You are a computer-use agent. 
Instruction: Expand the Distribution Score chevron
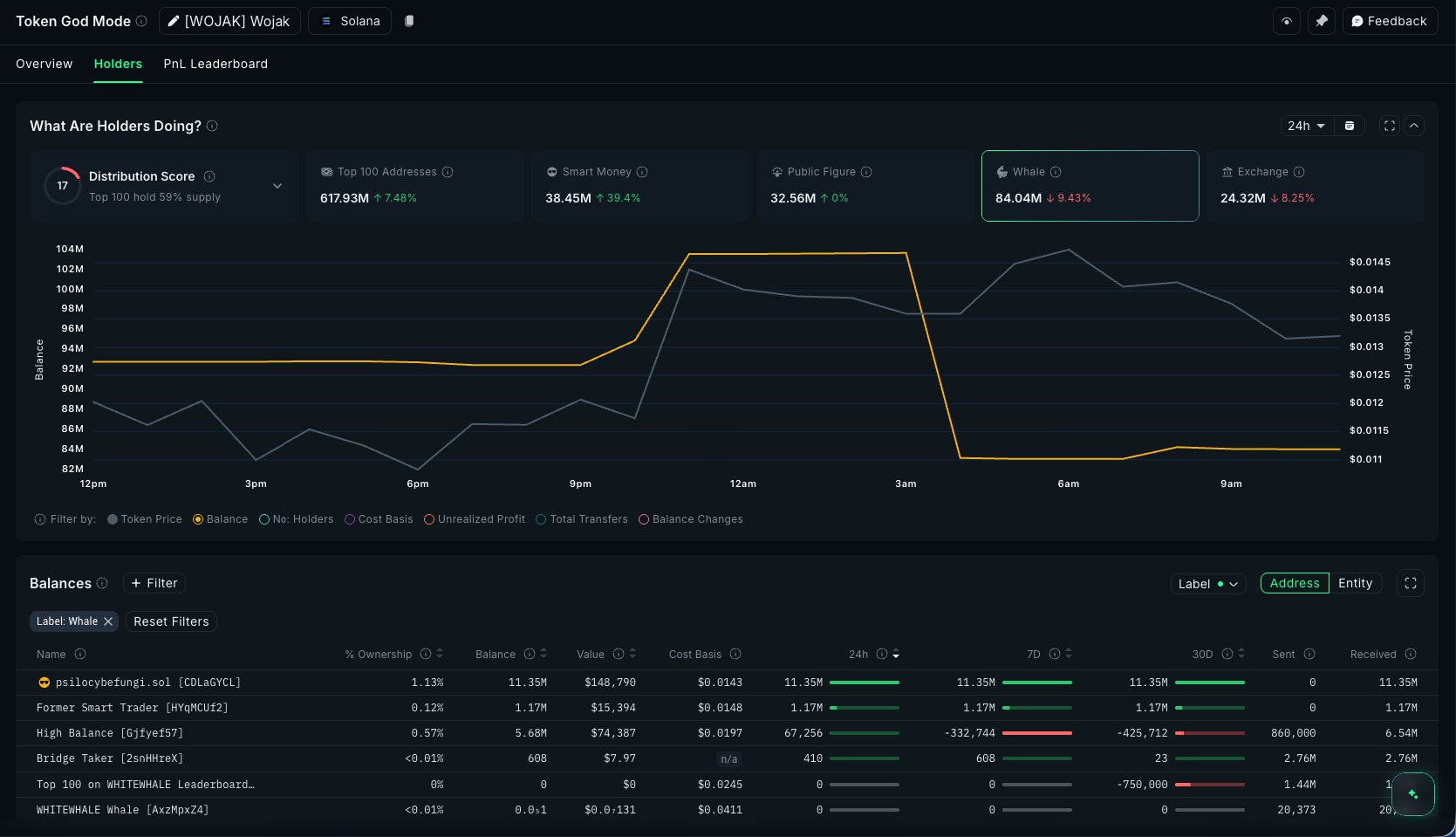(277, 186)
